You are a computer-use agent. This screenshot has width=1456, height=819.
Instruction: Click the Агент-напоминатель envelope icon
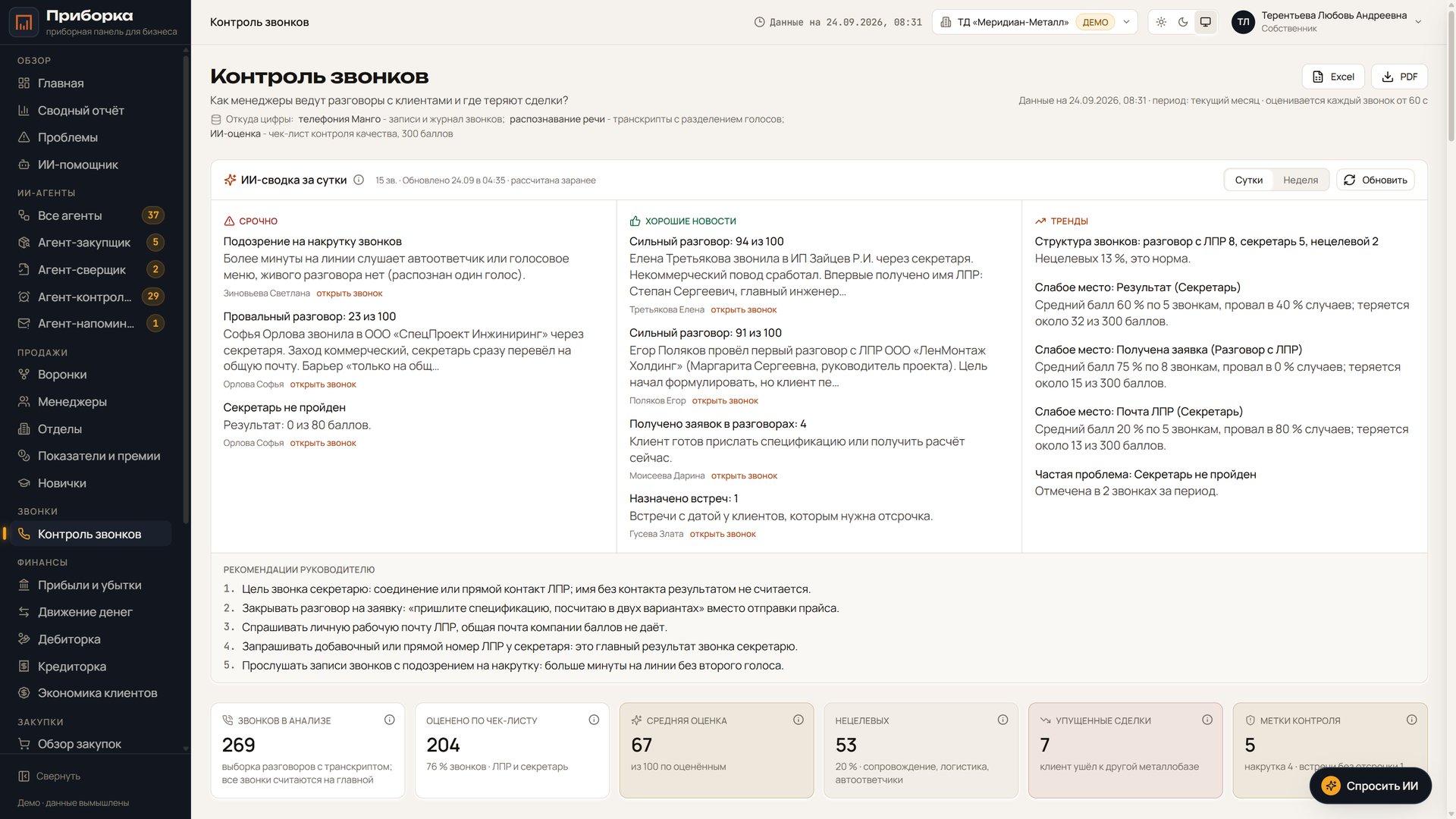point(24,324)
